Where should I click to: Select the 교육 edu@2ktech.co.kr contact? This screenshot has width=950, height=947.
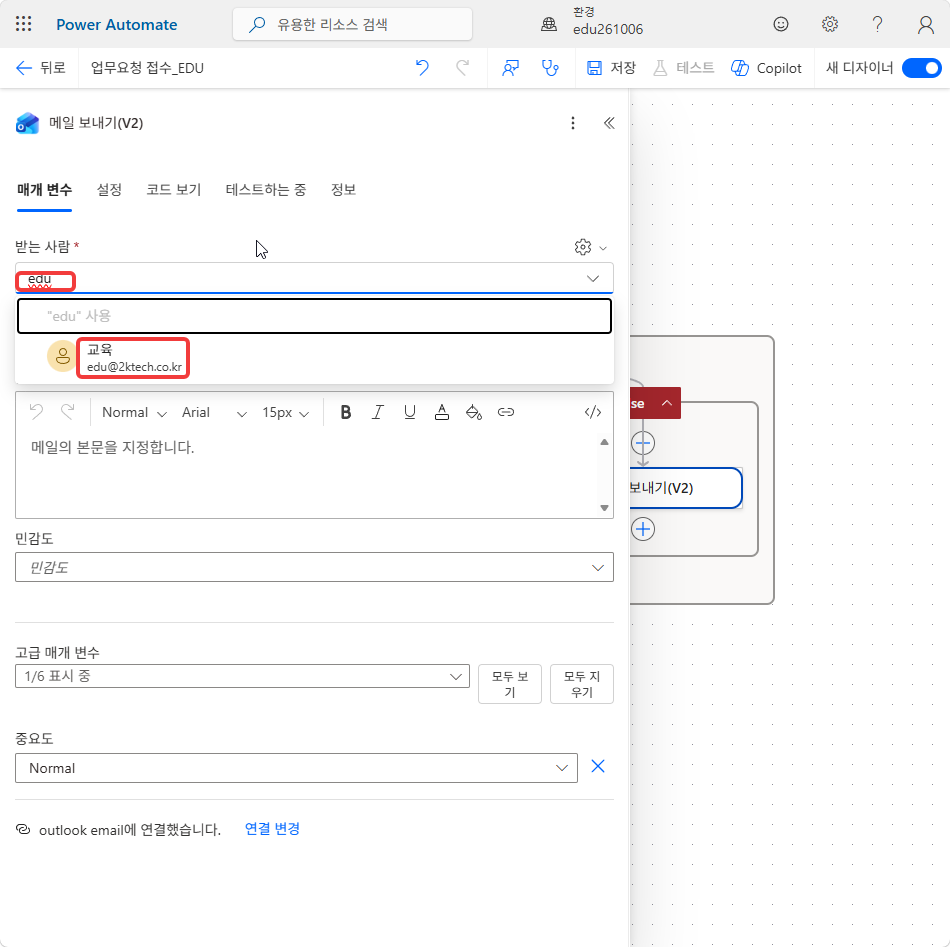click(314, 358)
